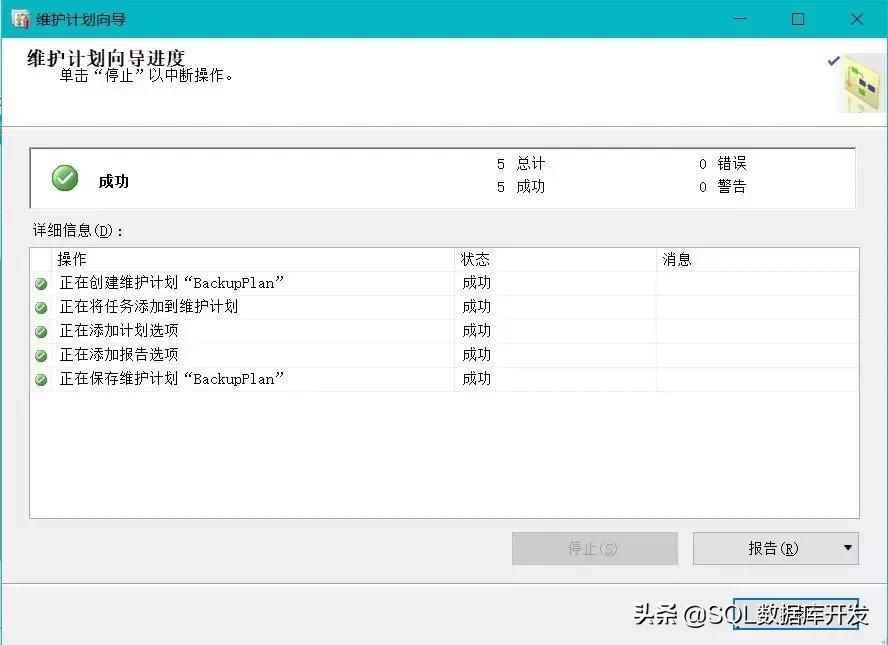The image size is (888, 645).
Task: Select the row 正在添加计划选项
Action: coord(120,331)
